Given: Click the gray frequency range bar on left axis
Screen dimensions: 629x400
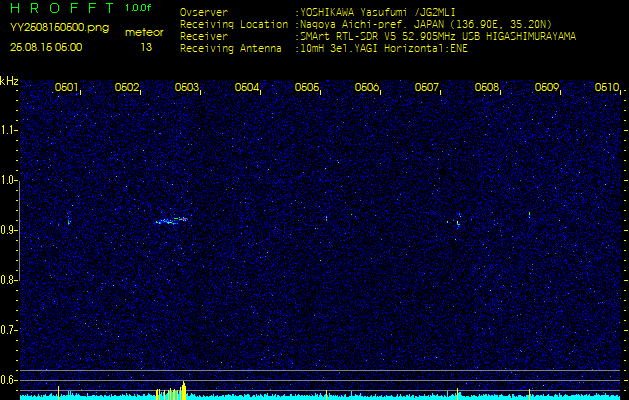Looking at the screenshot, I should tap(19, 230).
